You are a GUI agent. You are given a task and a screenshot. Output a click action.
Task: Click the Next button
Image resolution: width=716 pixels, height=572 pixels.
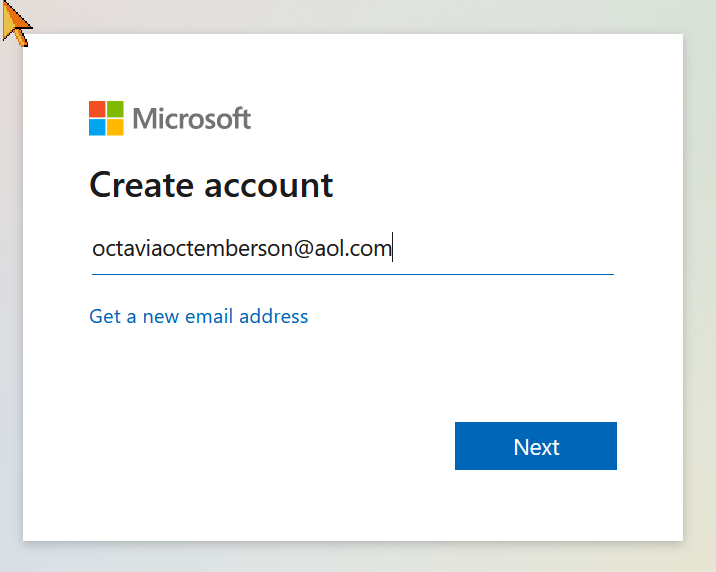pos(536,446)
